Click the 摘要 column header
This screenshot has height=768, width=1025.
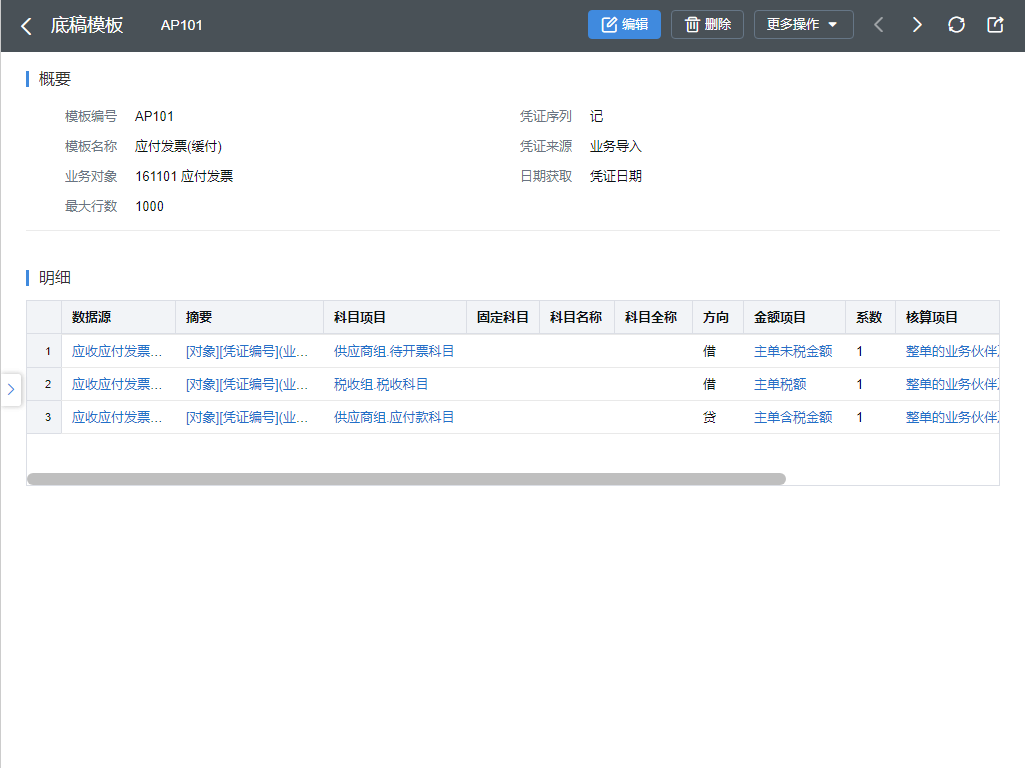click(250, 318)
